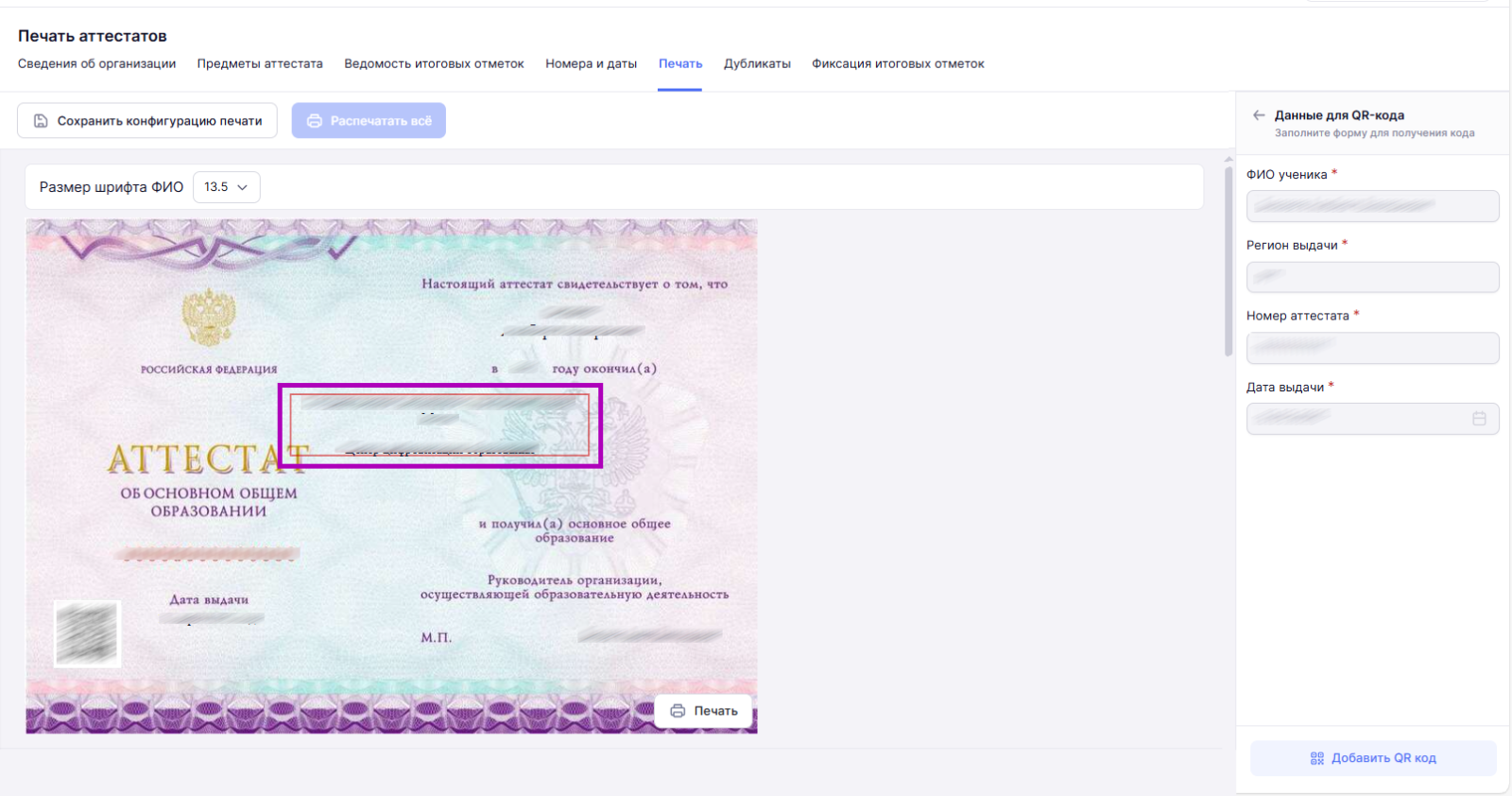Click the printer icon in the Печать button
Image resolution: width=1512 pixels, height=796 pixels.
[x=678, y=711]
